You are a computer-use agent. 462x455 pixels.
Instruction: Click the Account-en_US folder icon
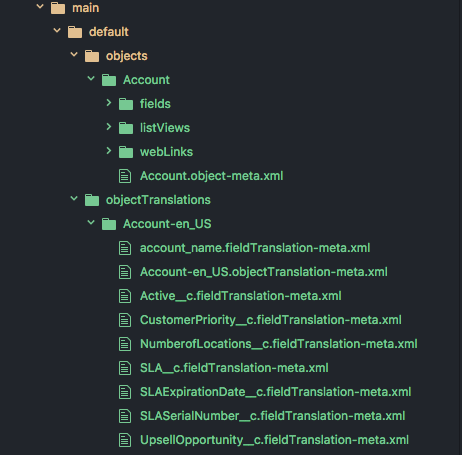point(109,224)
